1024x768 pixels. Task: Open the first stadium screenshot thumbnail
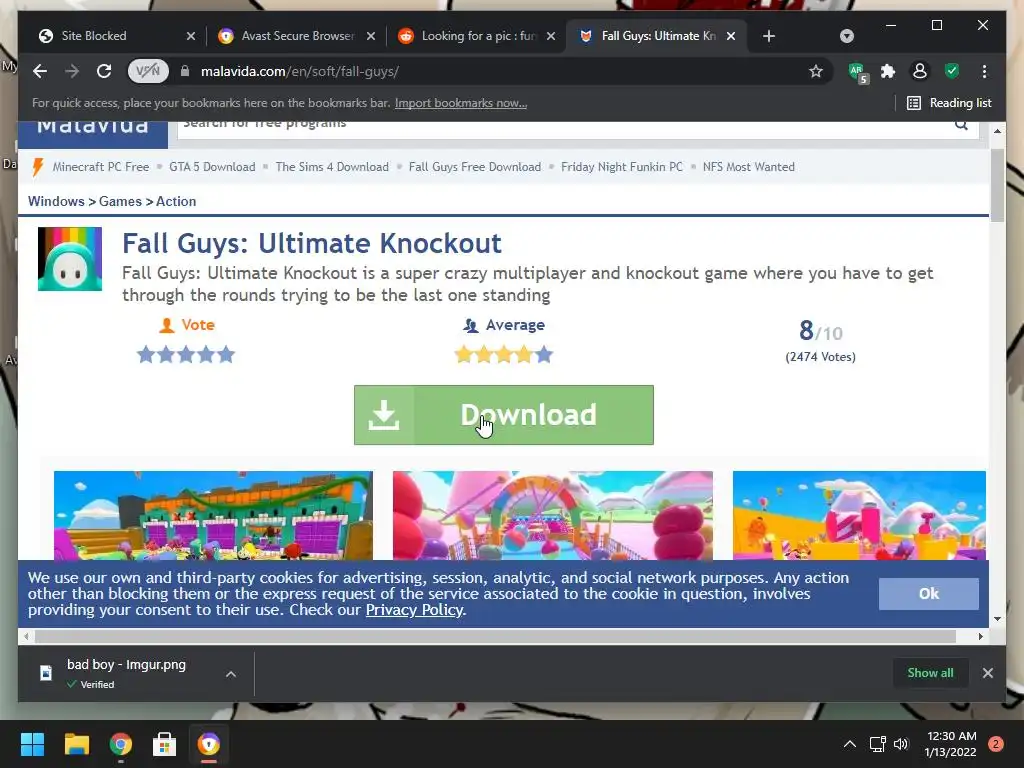click(x=214, y=515)
